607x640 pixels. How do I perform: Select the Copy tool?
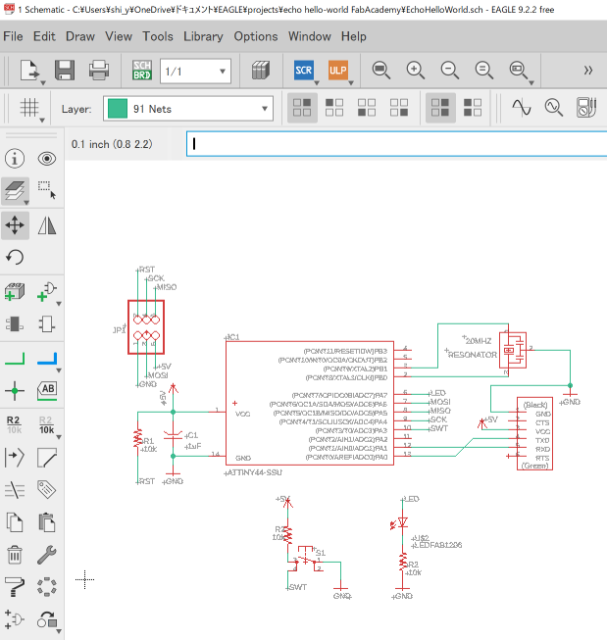click(15, 522)
